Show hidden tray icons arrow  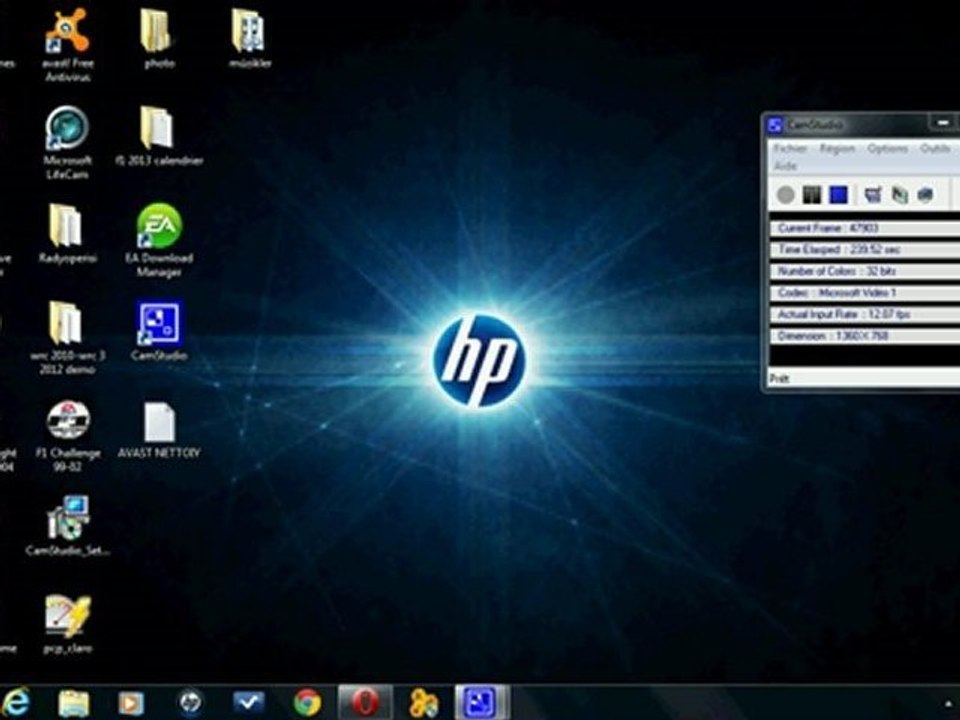(948, 704)
